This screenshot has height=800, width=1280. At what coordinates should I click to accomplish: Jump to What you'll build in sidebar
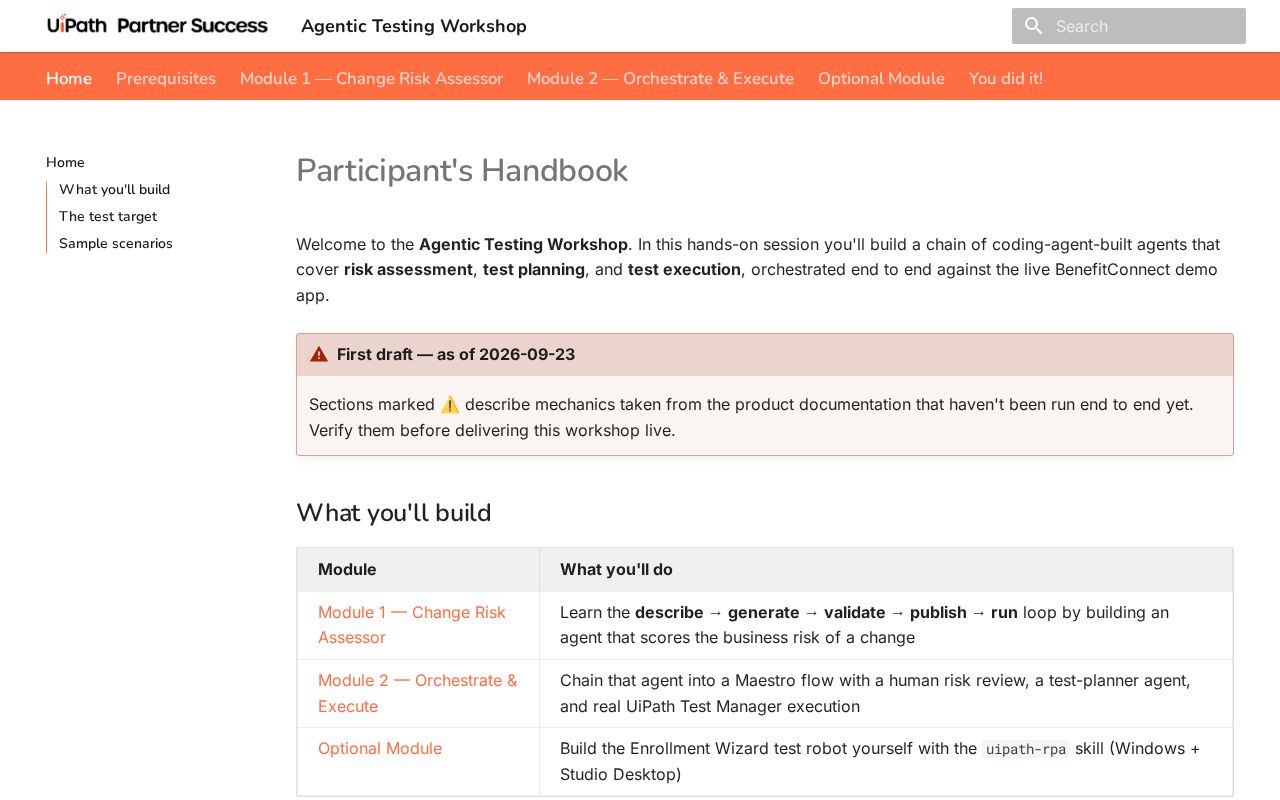(114, 189)
